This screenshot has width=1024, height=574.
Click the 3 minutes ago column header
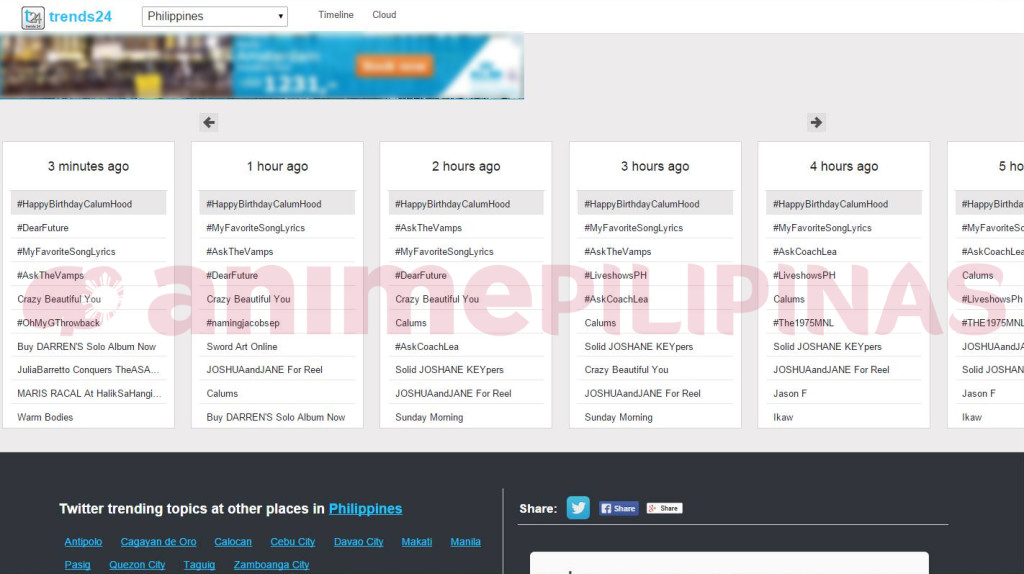coord(88,166)
